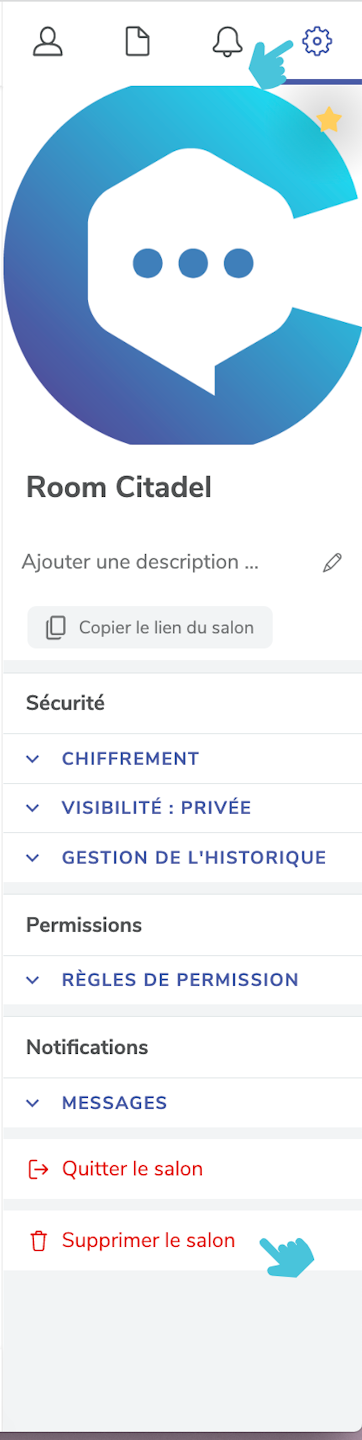The width and height of the screenshot is (362, 1440).
Task: Edit description with the pencil icon
Action: [333, 563]
